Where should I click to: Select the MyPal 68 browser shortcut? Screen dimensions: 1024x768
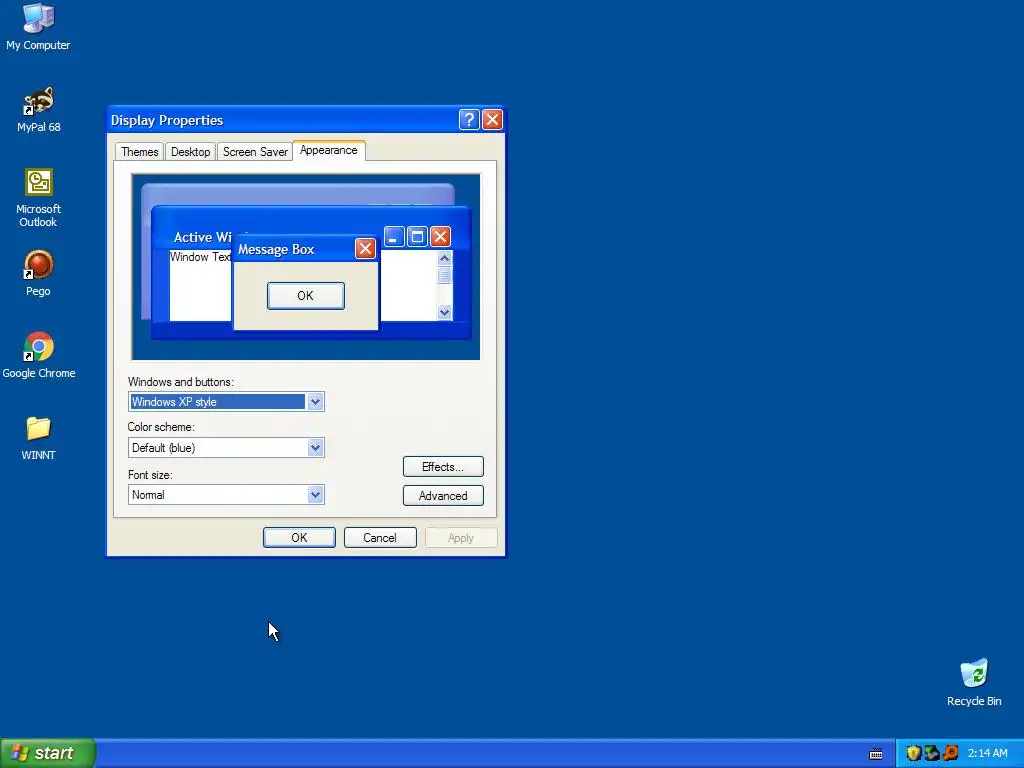39,109
